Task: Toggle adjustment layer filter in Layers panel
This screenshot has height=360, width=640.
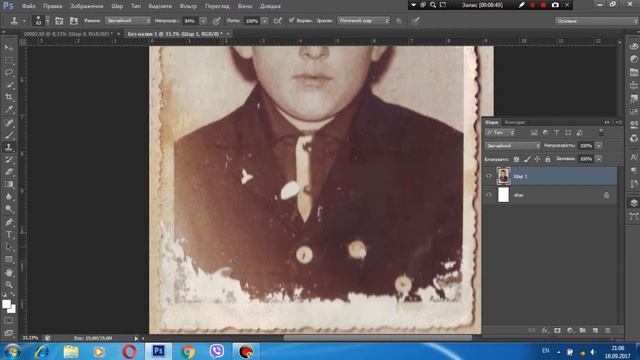Action: [545, 133]
